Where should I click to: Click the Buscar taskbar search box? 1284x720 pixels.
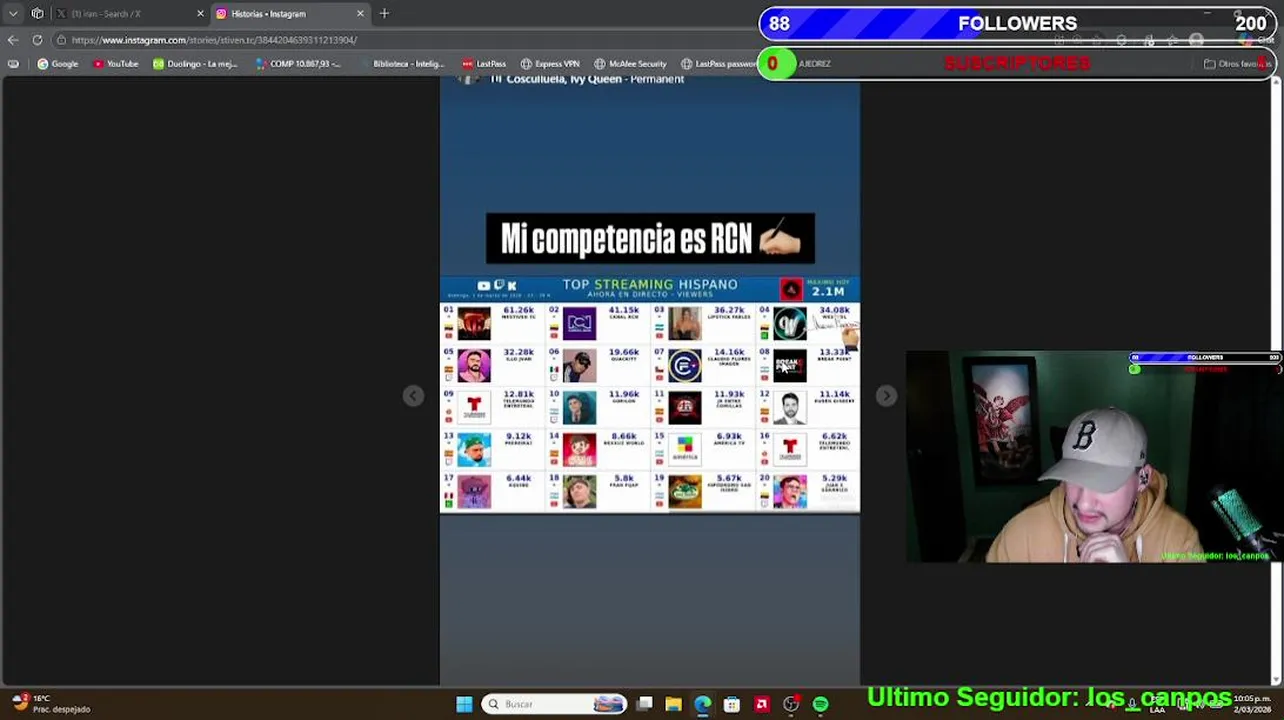(555, 704)
